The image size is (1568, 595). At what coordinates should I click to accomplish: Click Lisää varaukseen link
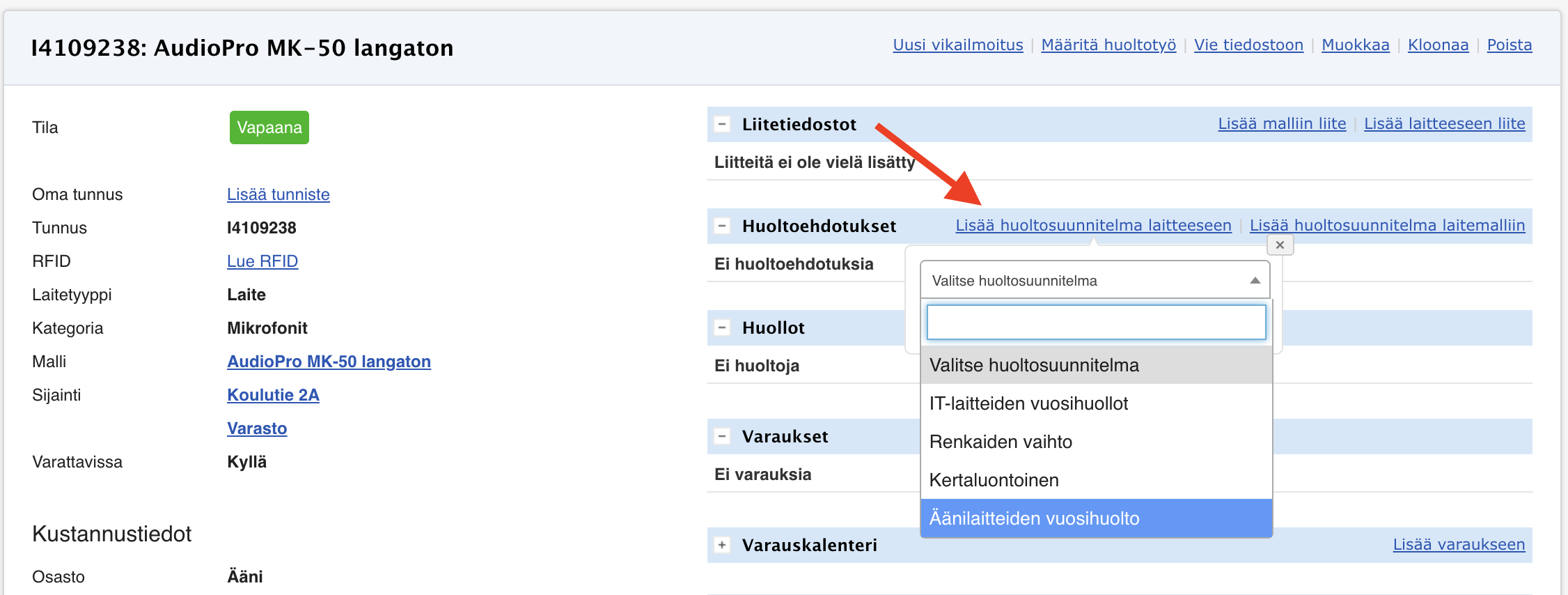[x=1459, y=545]
